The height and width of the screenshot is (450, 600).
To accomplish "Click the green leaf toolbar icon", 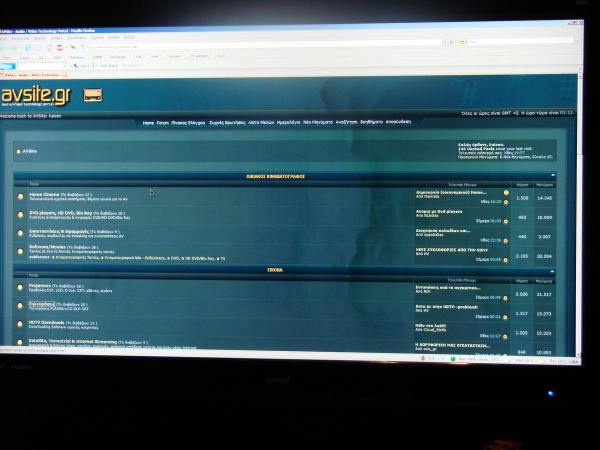I will [73, 47].
